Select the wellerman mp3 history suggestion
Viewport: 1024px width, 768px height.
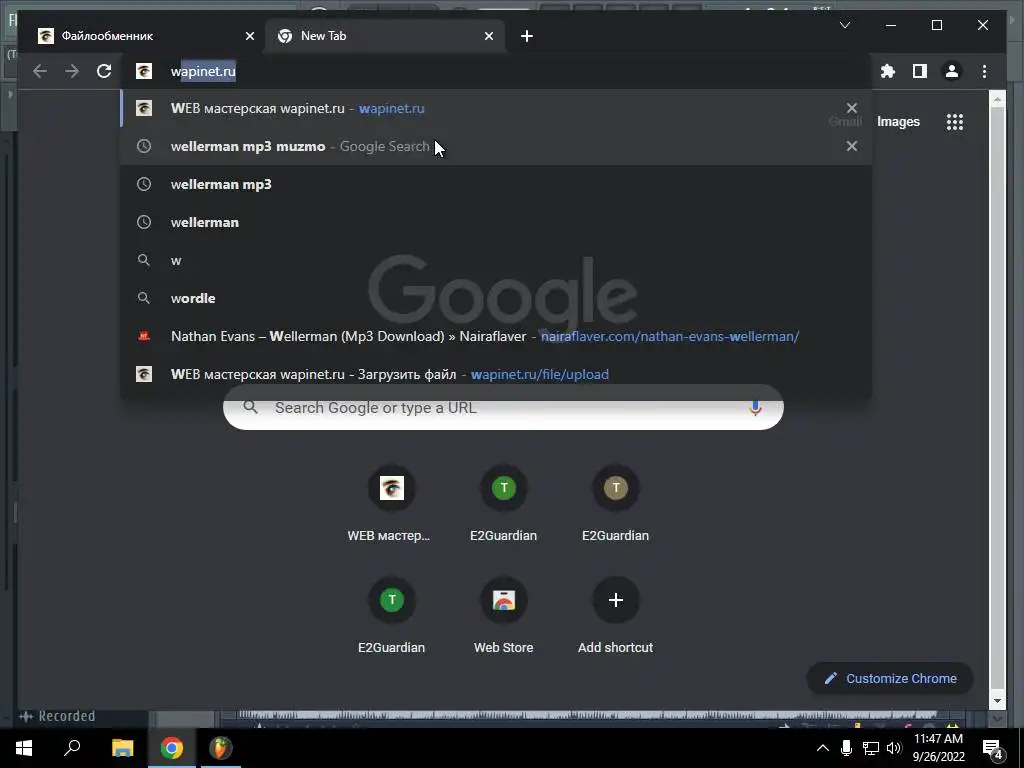pos(496,184)
